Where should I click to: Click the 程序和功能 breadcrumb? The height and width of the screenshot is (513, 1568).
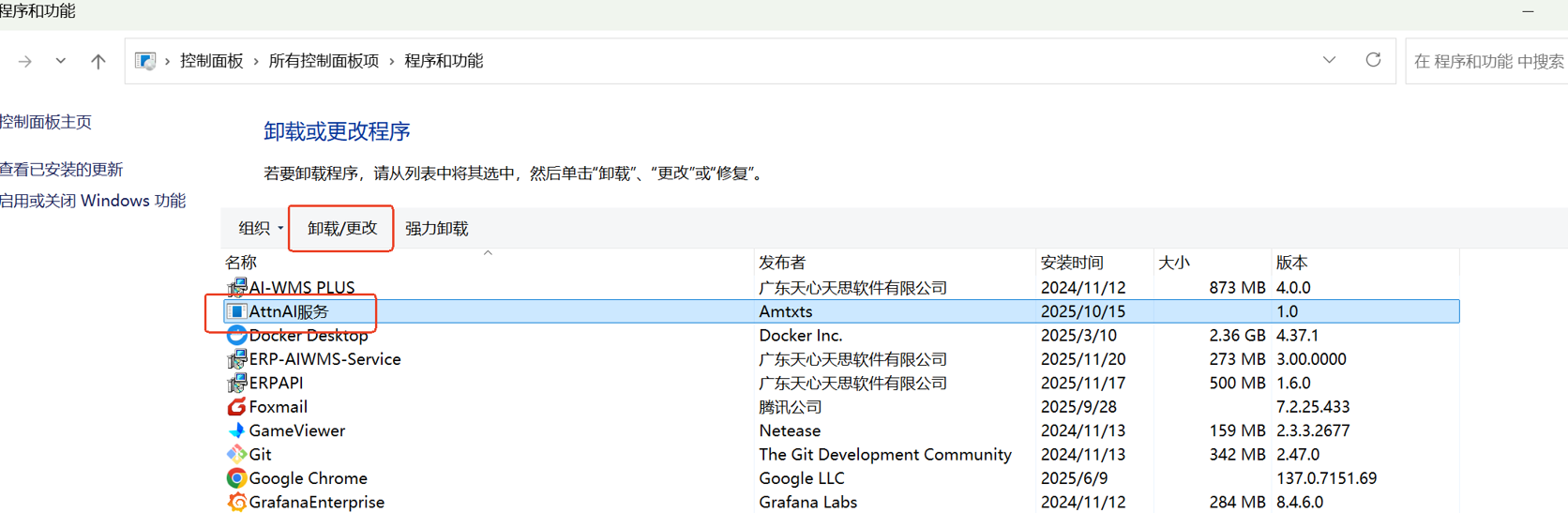pos(444,61)
